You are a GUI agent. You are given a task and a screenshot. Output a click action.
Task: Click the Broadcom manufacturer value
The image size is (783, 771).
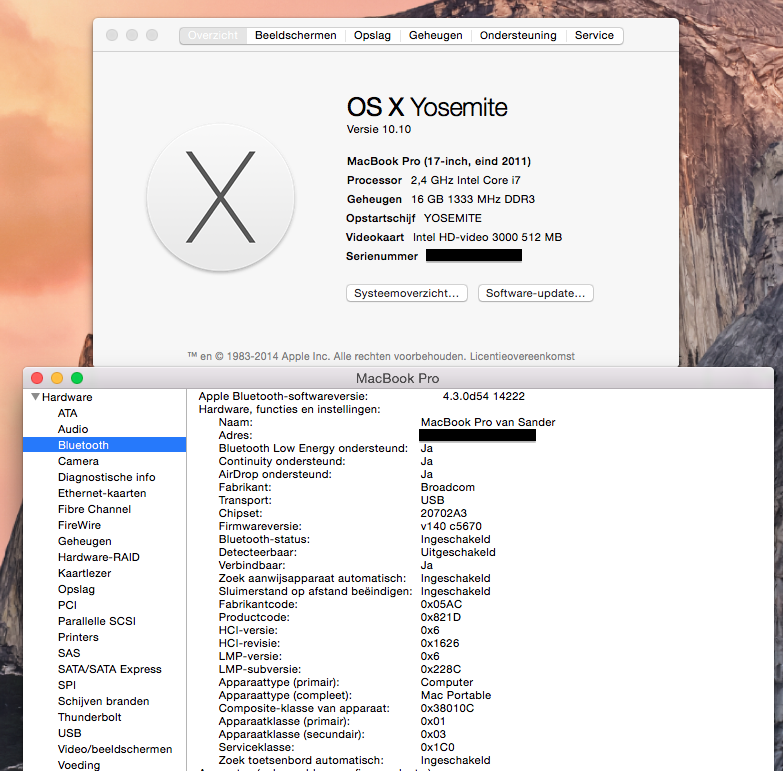click(447, 487)
